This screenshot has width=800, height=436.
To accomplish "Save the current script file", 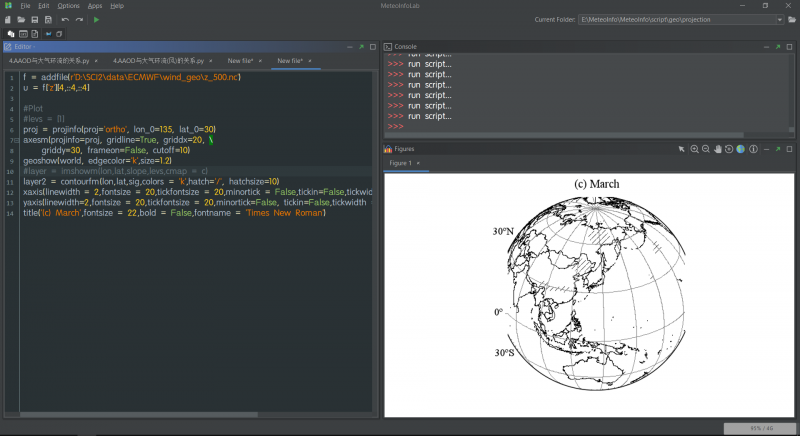I will click(35, 19).
